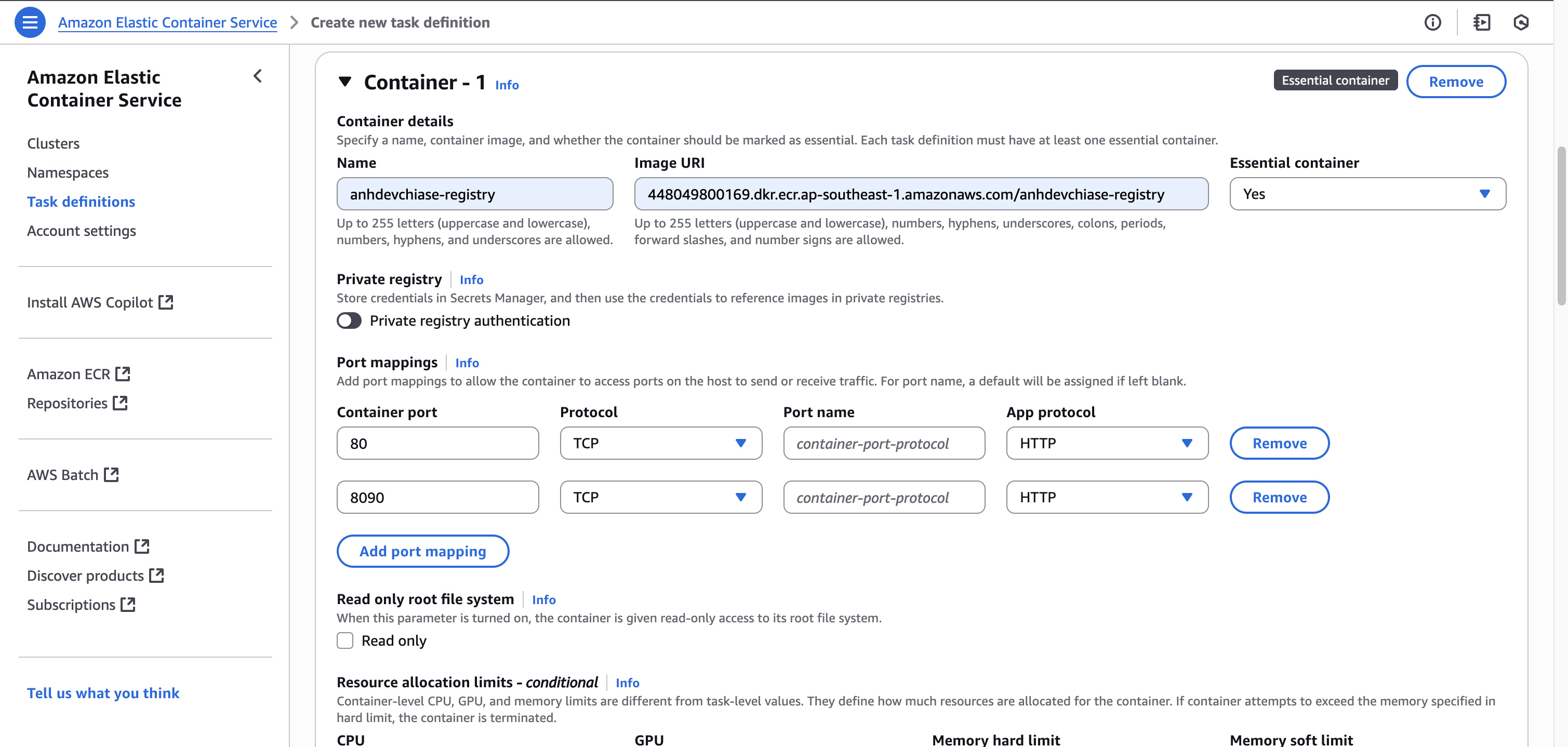Remove the 8090 port mapping row

click(1279, 497)
